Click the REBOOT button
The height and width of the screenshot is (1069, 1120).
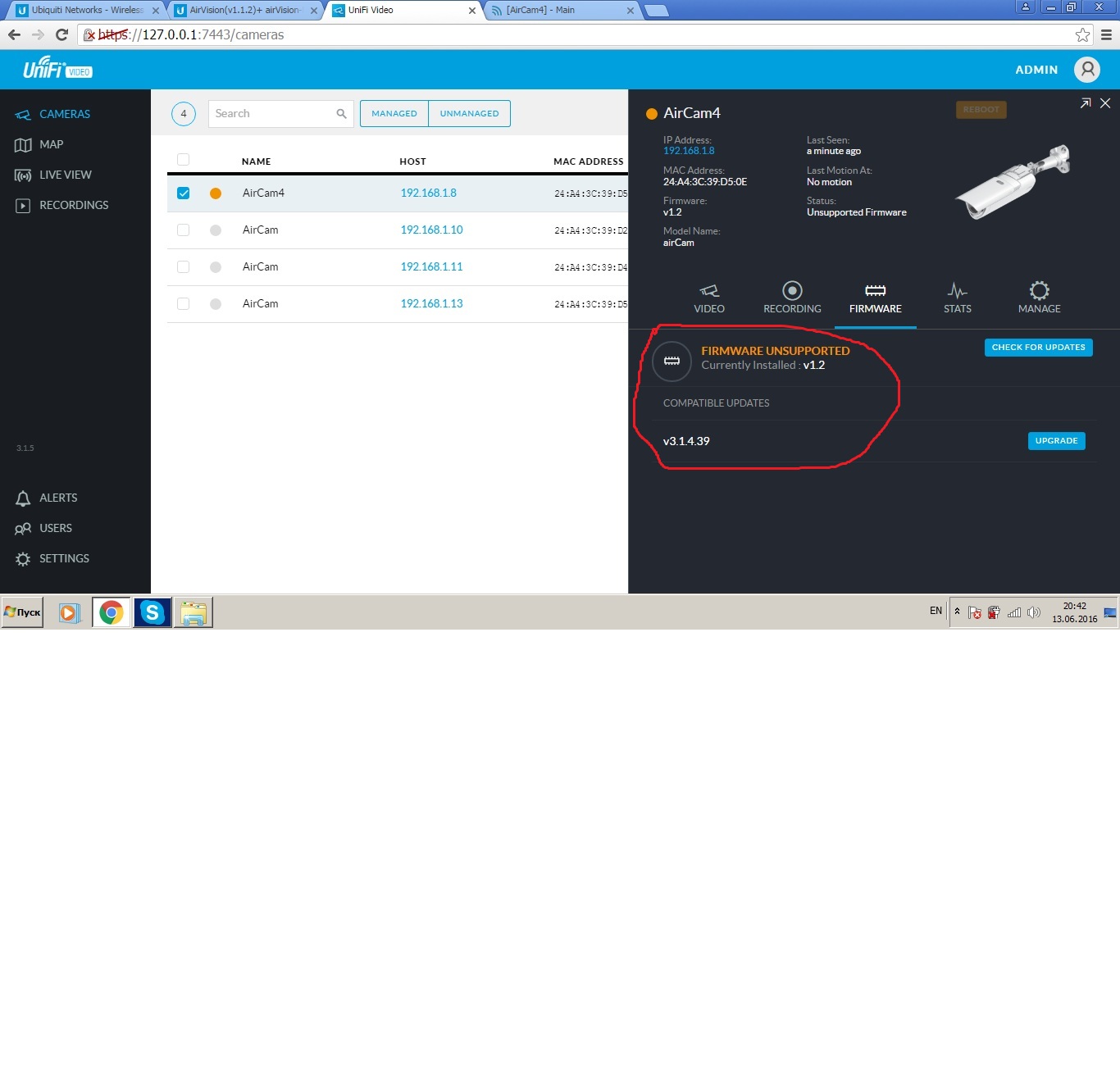point(981,110)
